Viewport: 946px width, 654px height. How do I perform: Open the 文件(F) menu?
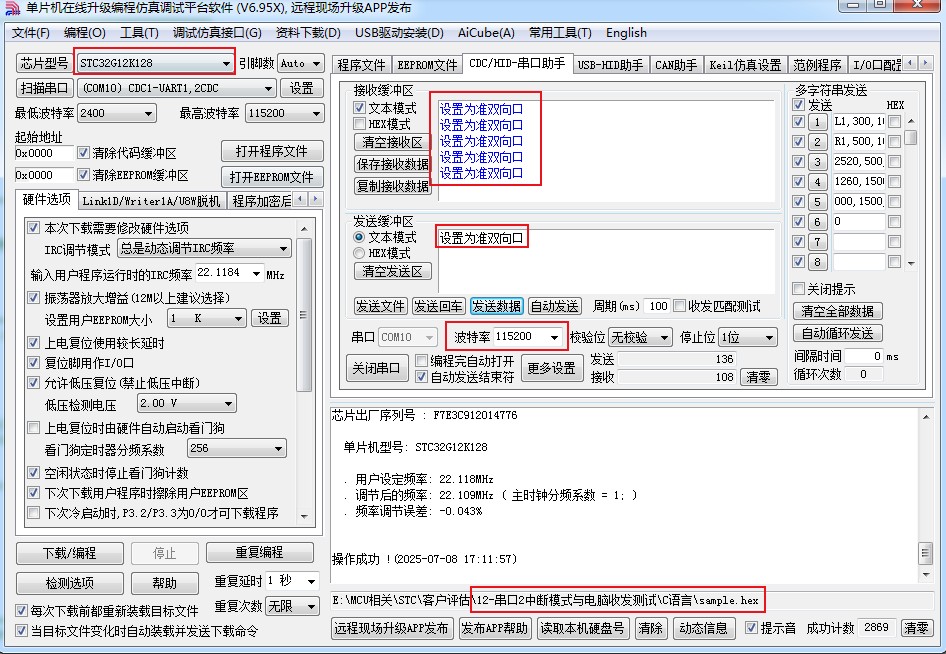tap(31, 33)
